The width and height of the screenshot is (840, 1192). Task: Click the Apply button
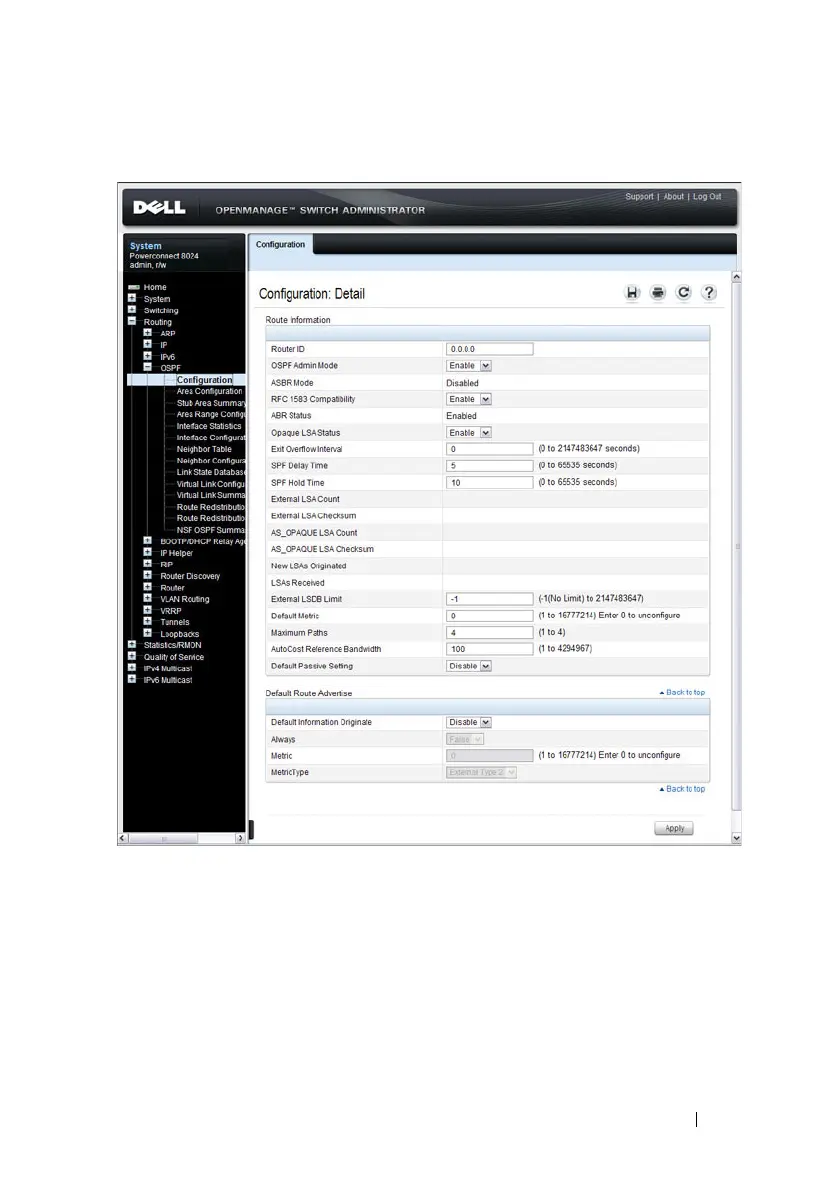[x=674, y=829]
